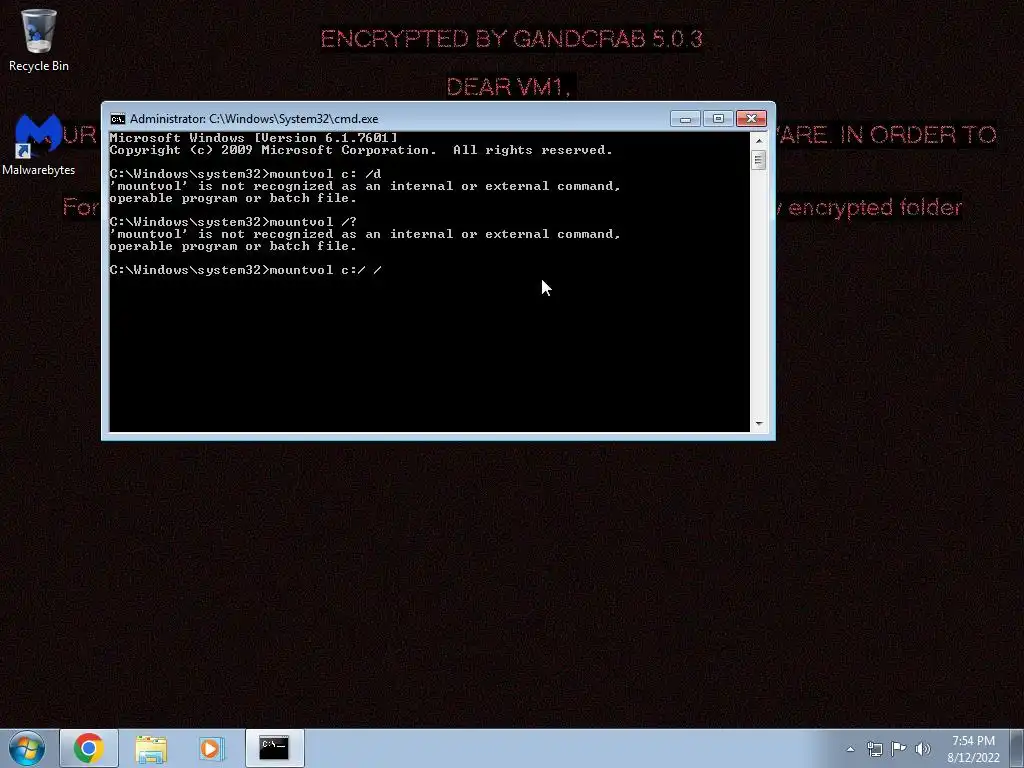Select the Malwarebytes desktop shortcut
Viewport: 1024px width, 768px height.
39,144
